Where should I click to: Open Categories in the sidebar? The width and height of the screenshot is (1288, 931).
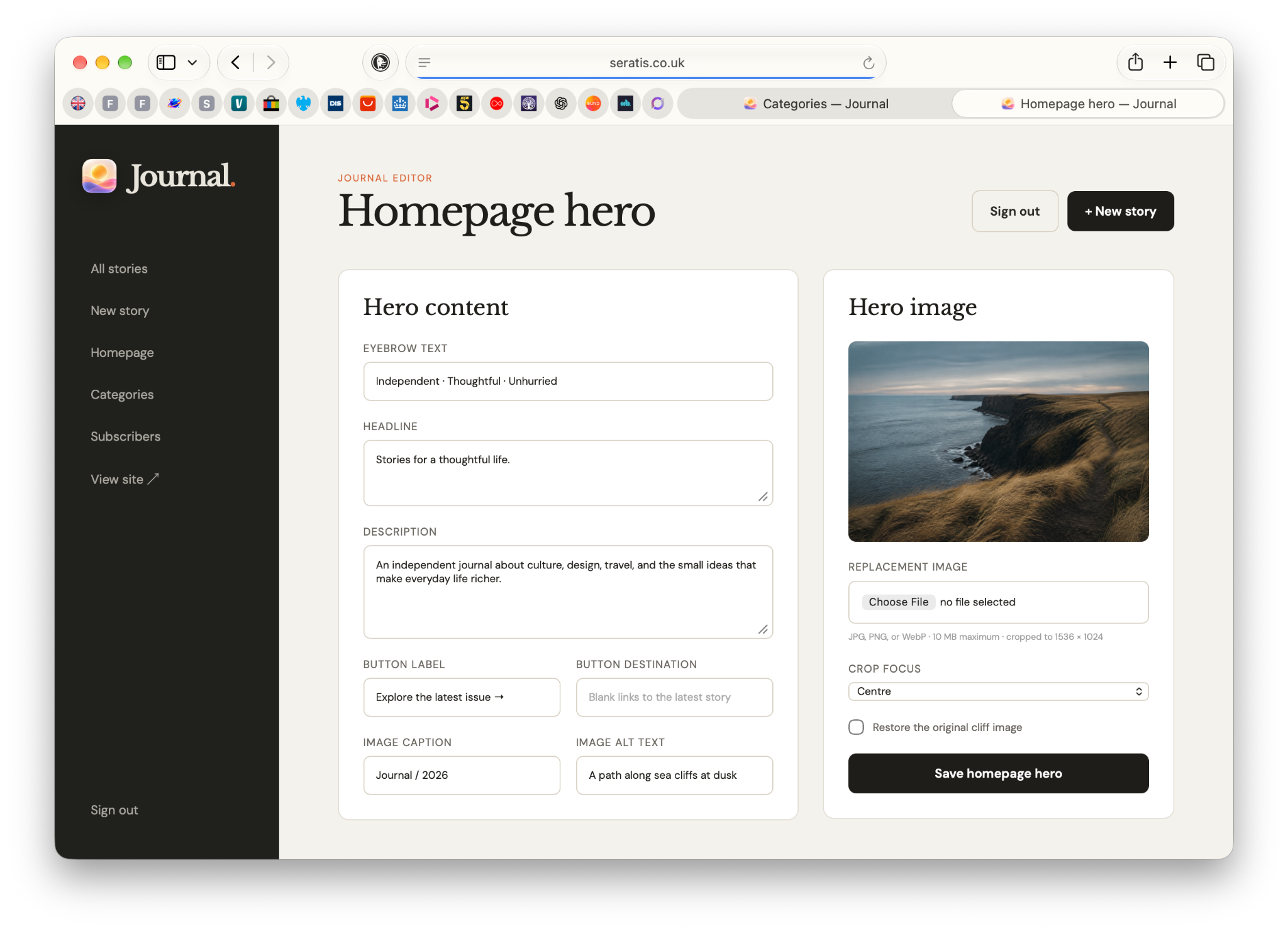tap(122, 395)
